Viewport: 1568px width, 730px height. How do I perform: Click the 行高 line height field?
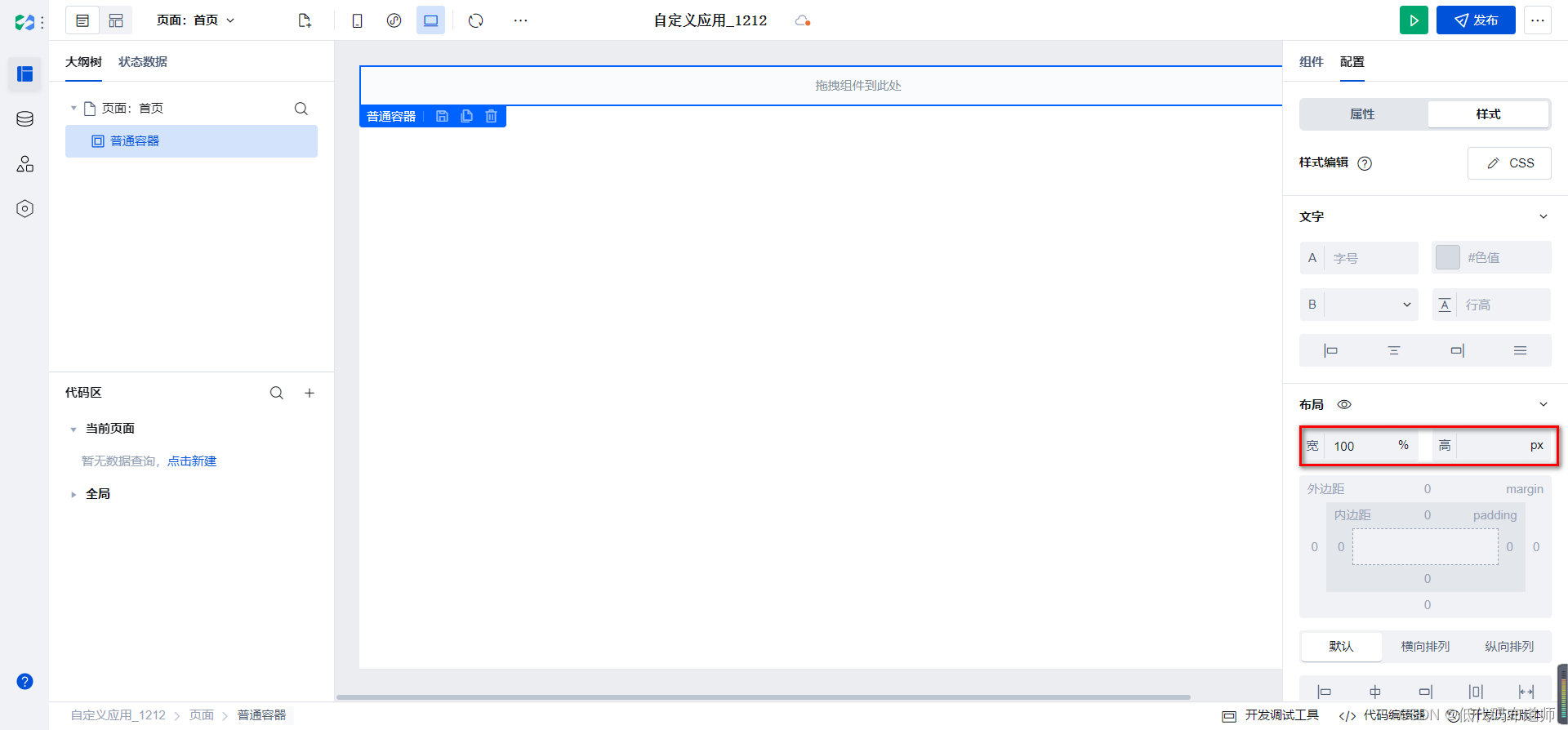click(x=1504, y=305)
